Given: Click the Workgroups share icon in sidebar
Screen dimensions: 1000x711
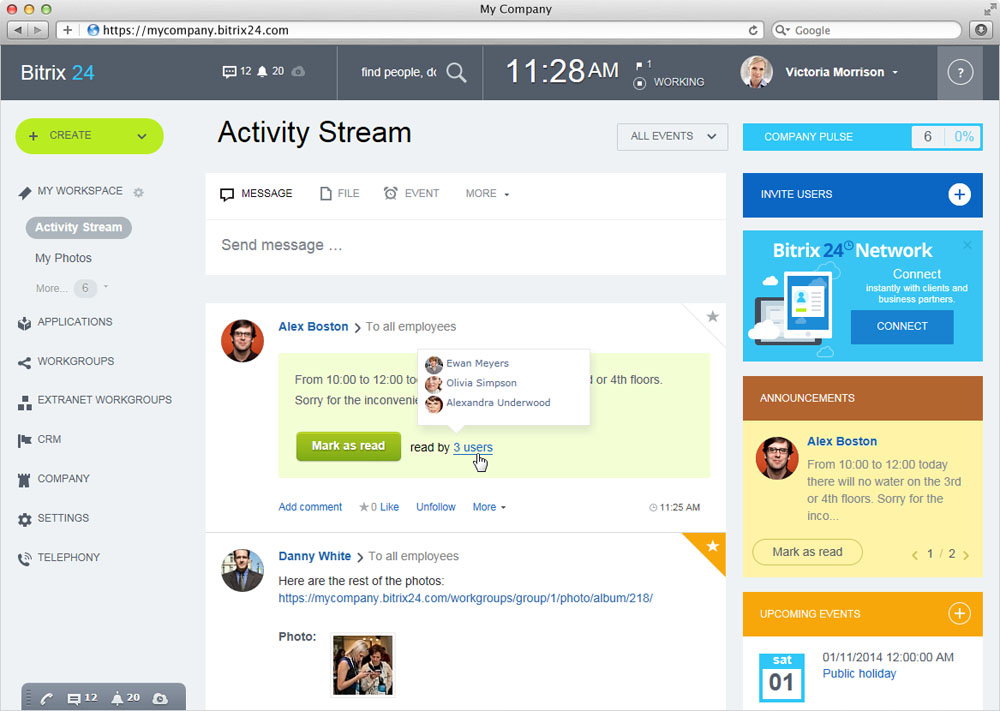Looking at the screenshot, I should [24, 363].
